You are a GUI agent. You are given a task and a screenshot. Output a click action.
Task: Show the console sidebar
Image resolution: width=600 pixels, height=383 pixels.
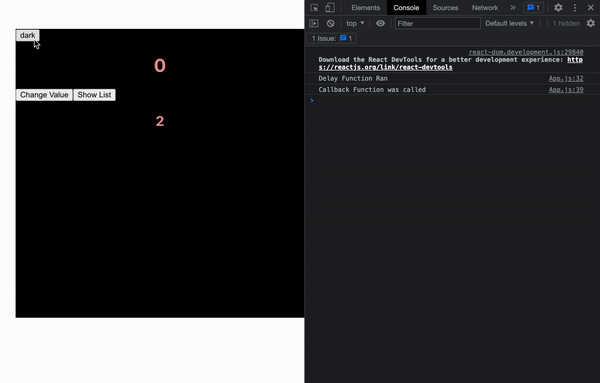[x=314, y=23]
